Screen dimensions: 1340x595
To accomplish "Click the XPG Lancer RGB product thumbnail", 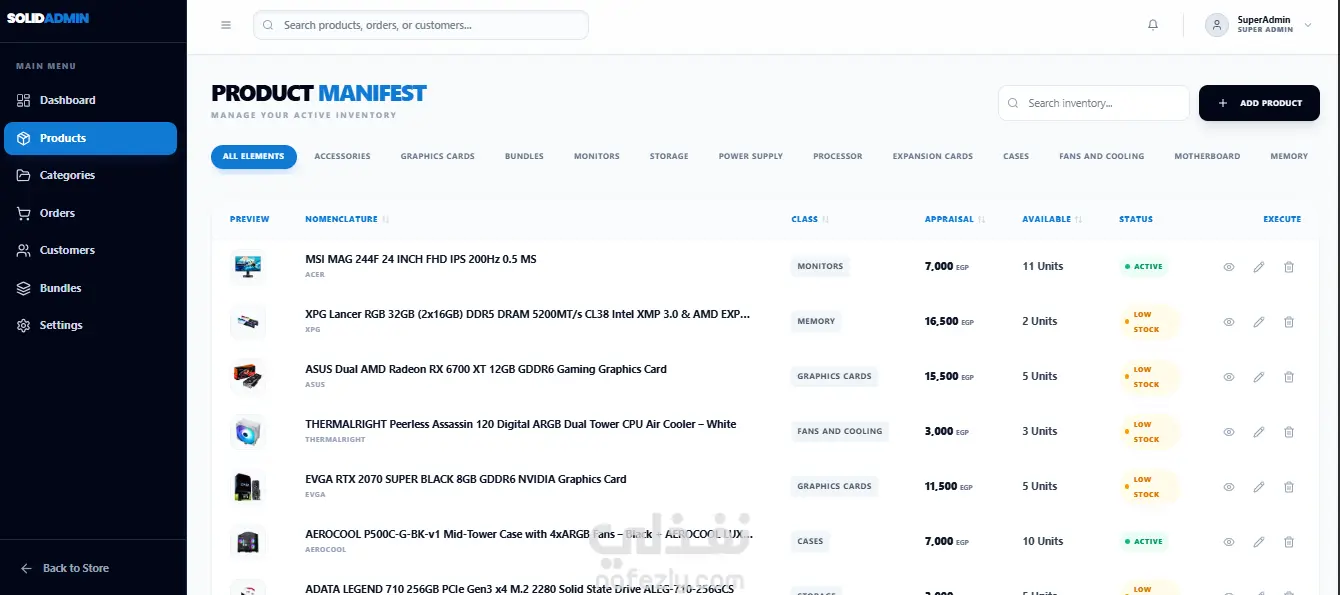I will pos(247,322).
